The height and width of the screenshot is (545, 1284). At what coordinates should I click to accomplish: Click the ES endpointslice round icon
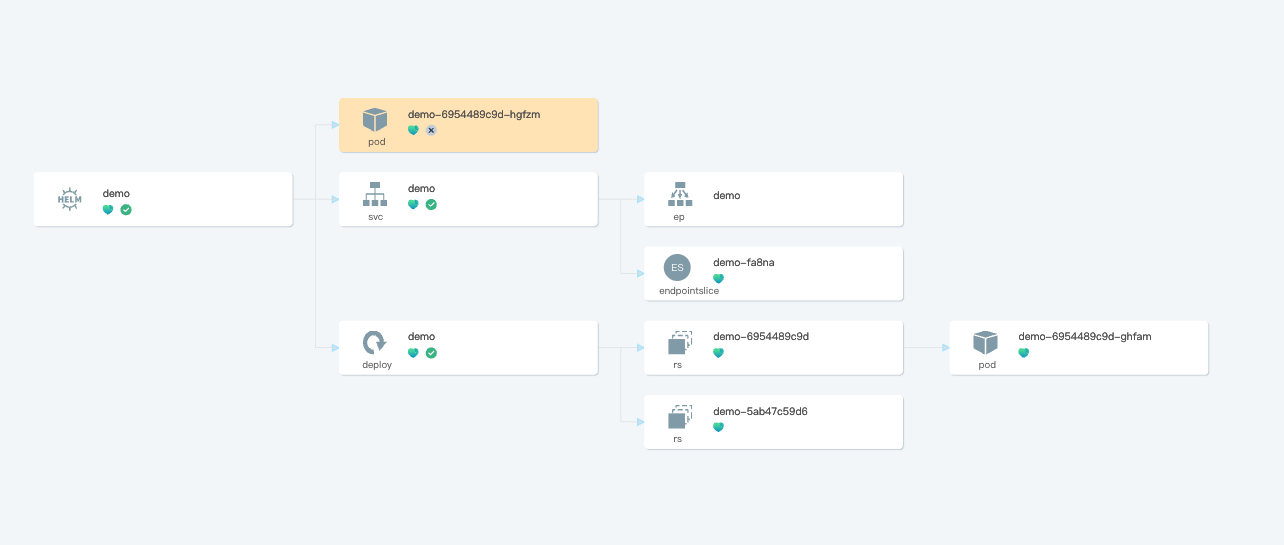(677, 268)
